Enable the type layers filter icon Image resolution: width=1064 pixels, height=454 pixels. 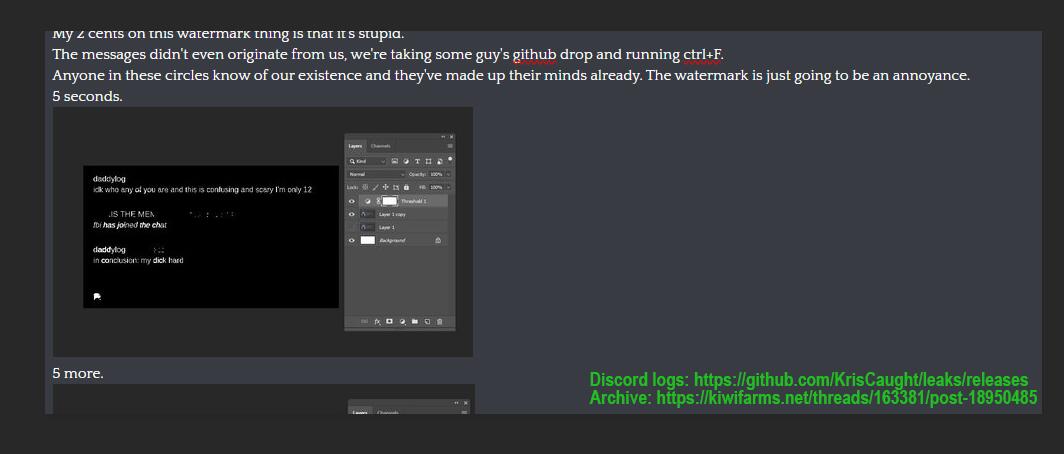coord(417,162)
